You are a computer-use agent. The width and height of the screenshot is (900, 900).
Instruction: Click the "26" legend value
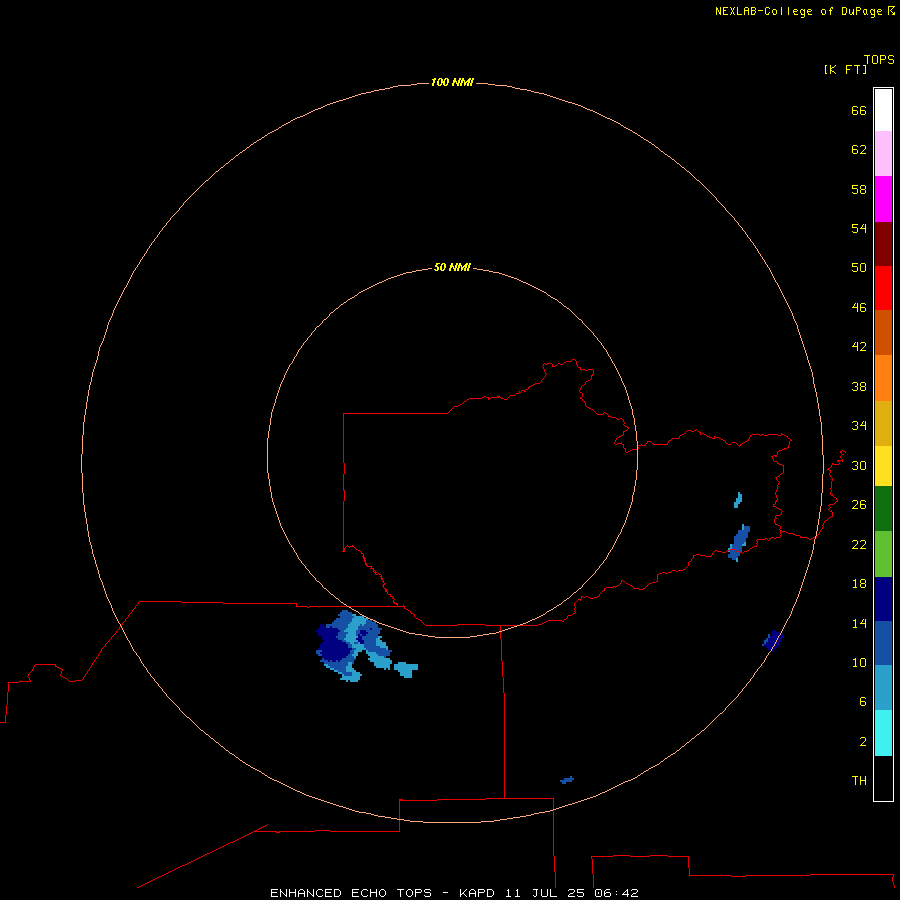[x=859, y=505]
